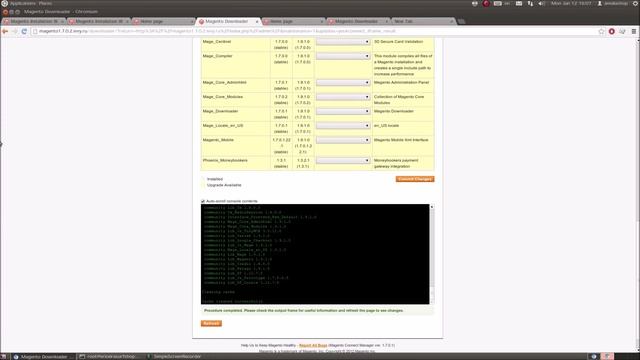
Task: Open the action dropdown for Mage_Compiler
Action: pyautogui.click(x=343, y=56)
